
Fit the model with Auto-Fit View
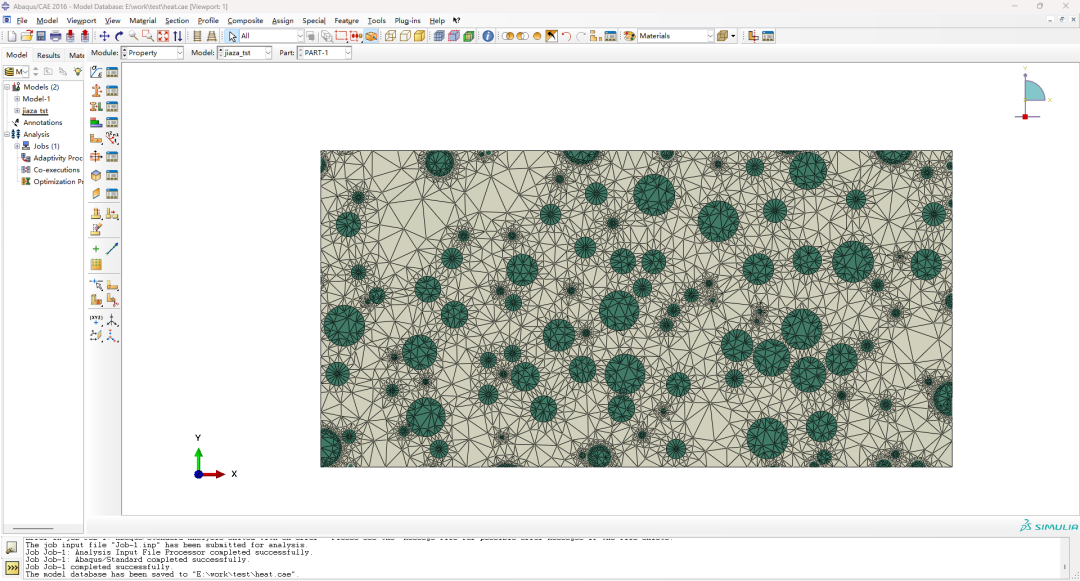click(x=163, y=36)
